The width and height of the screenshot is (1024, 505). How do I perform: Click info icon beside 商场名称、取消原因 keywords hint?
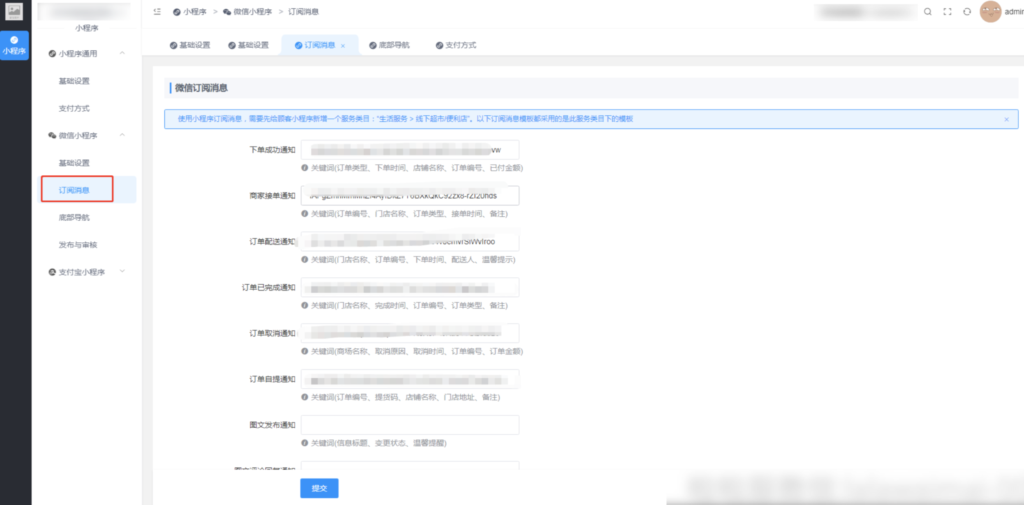pyautogui.click(x=304, y=351)
